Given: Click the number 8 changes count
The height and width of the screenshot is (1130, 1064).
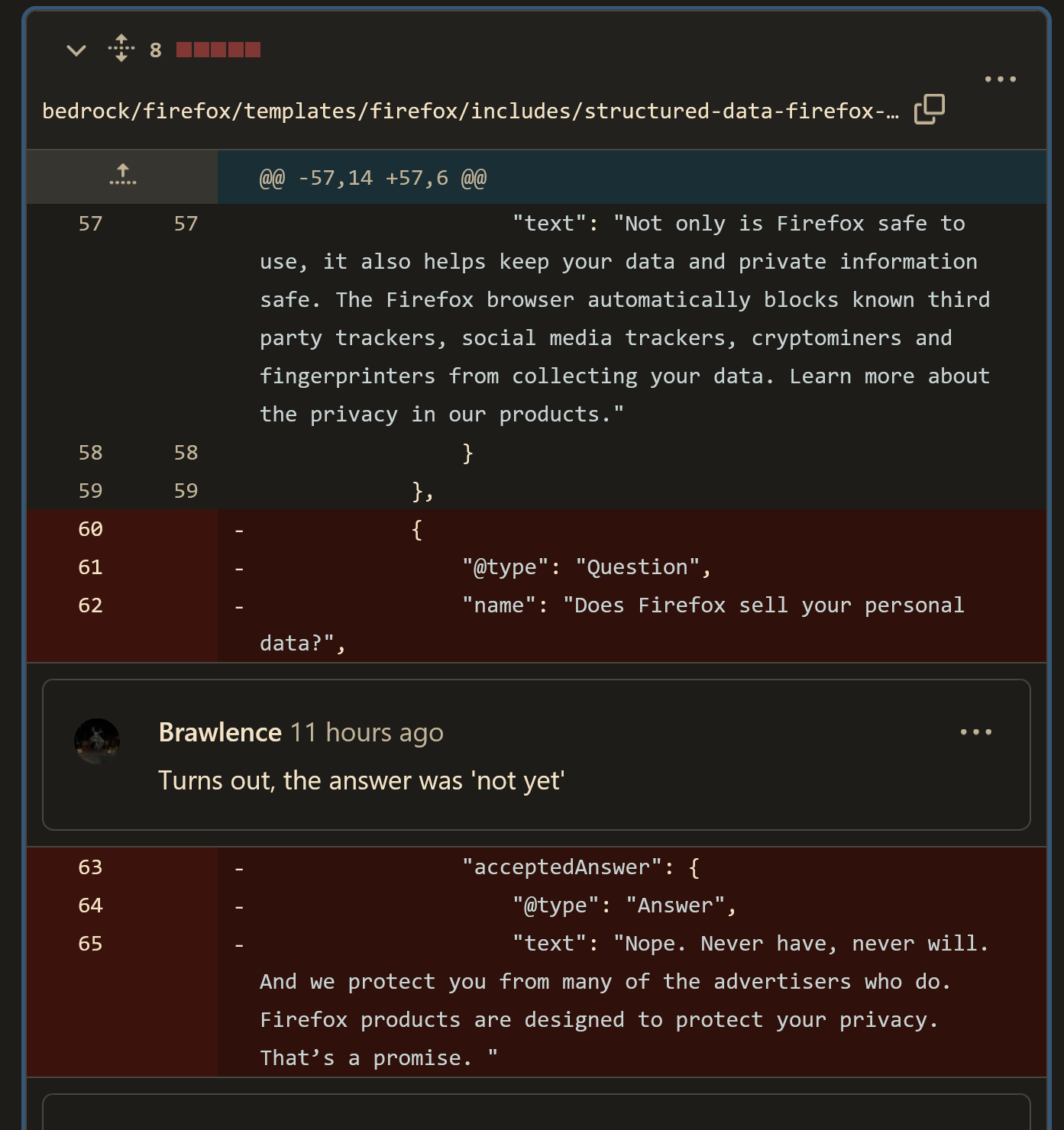Looking at the screenshot, I should [x=156, y=50].
